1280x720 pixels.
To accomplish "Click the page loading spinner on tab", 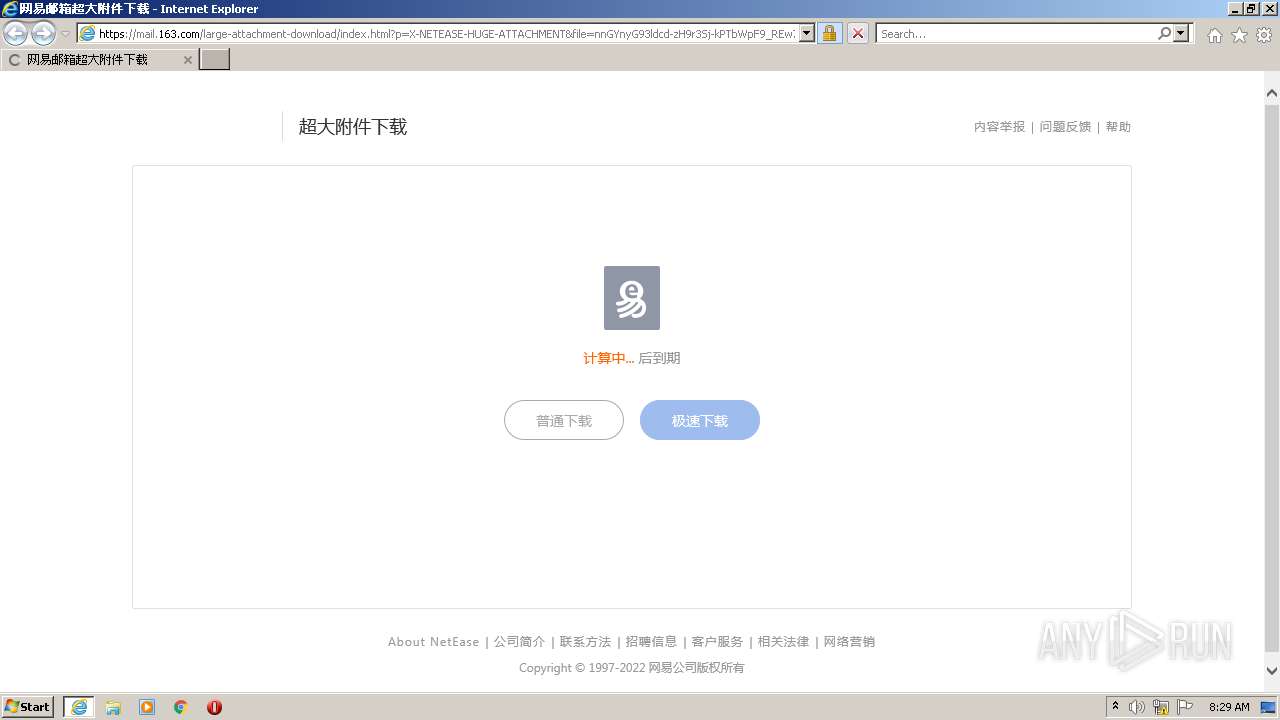I will click(14, 60).
